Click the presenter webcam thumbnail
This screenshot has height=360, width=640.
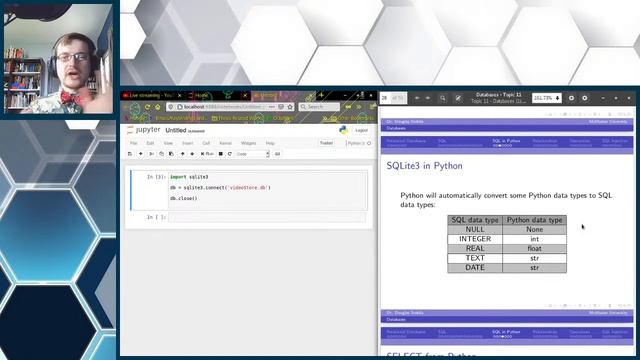[x=58, y=58]
